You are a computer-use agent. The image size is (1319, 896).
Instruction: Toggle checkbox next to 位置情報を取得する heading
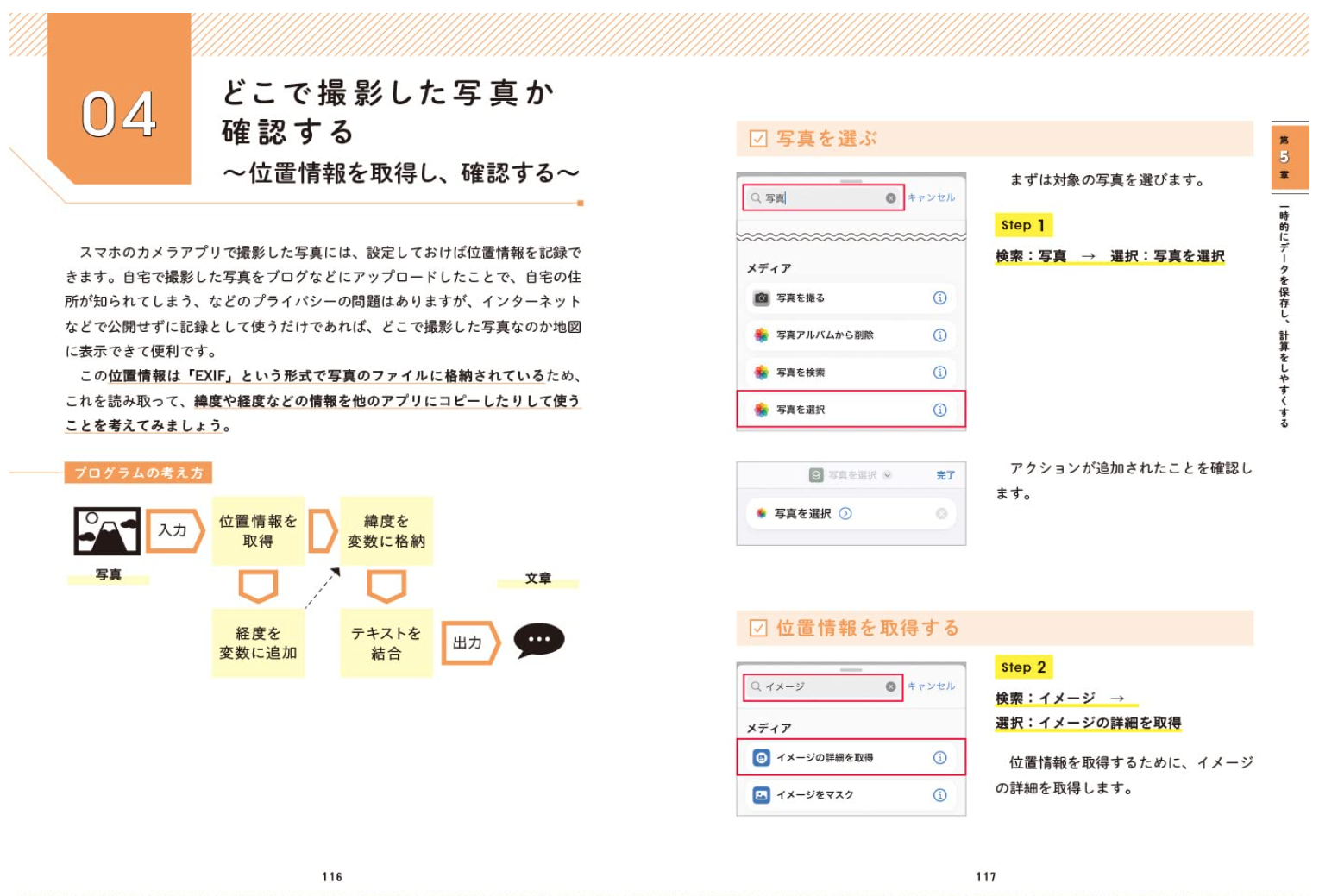coord(758,628)
